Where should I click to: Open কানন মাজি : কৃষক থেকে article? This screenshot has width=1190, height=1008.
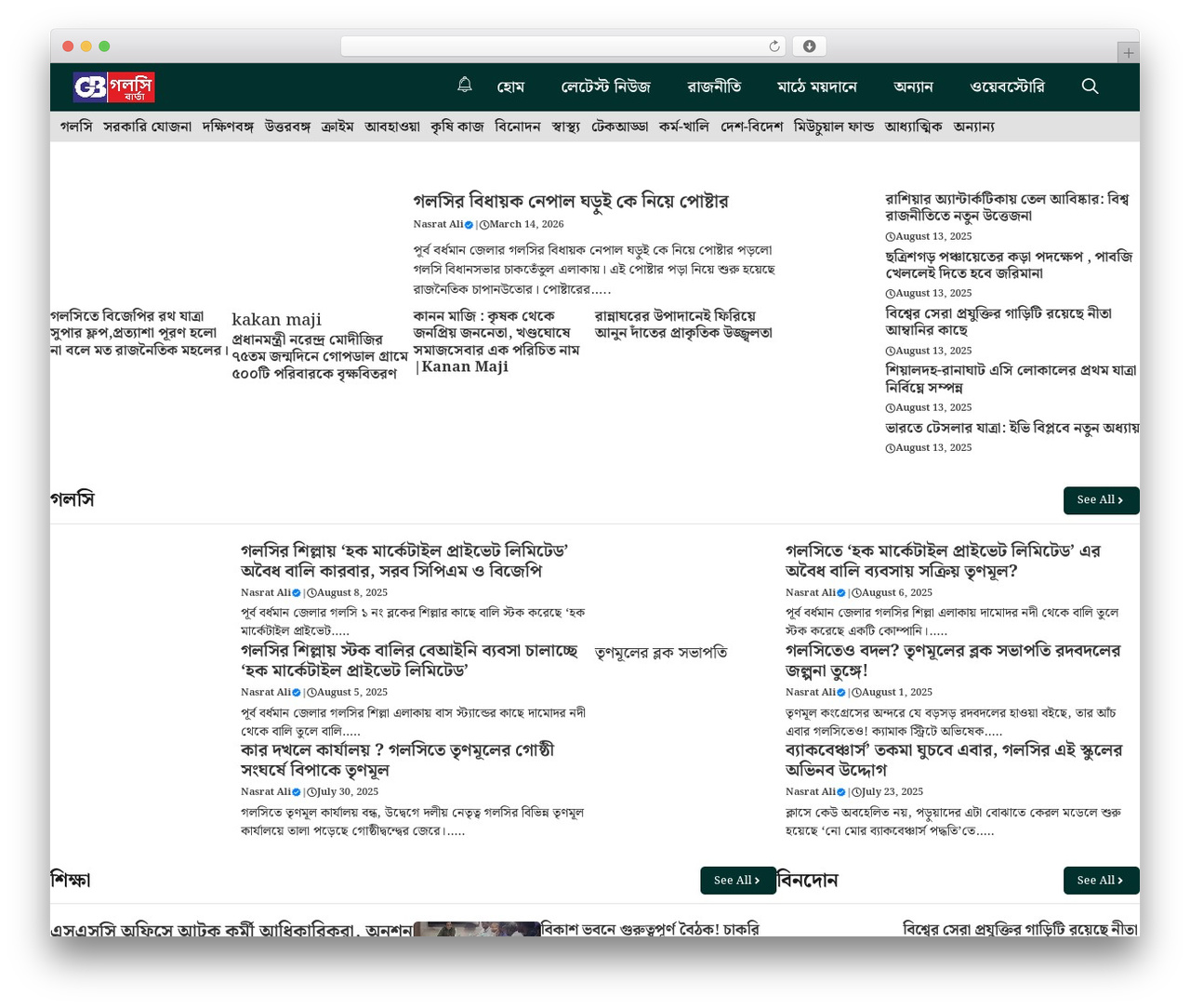pos(496,341)
